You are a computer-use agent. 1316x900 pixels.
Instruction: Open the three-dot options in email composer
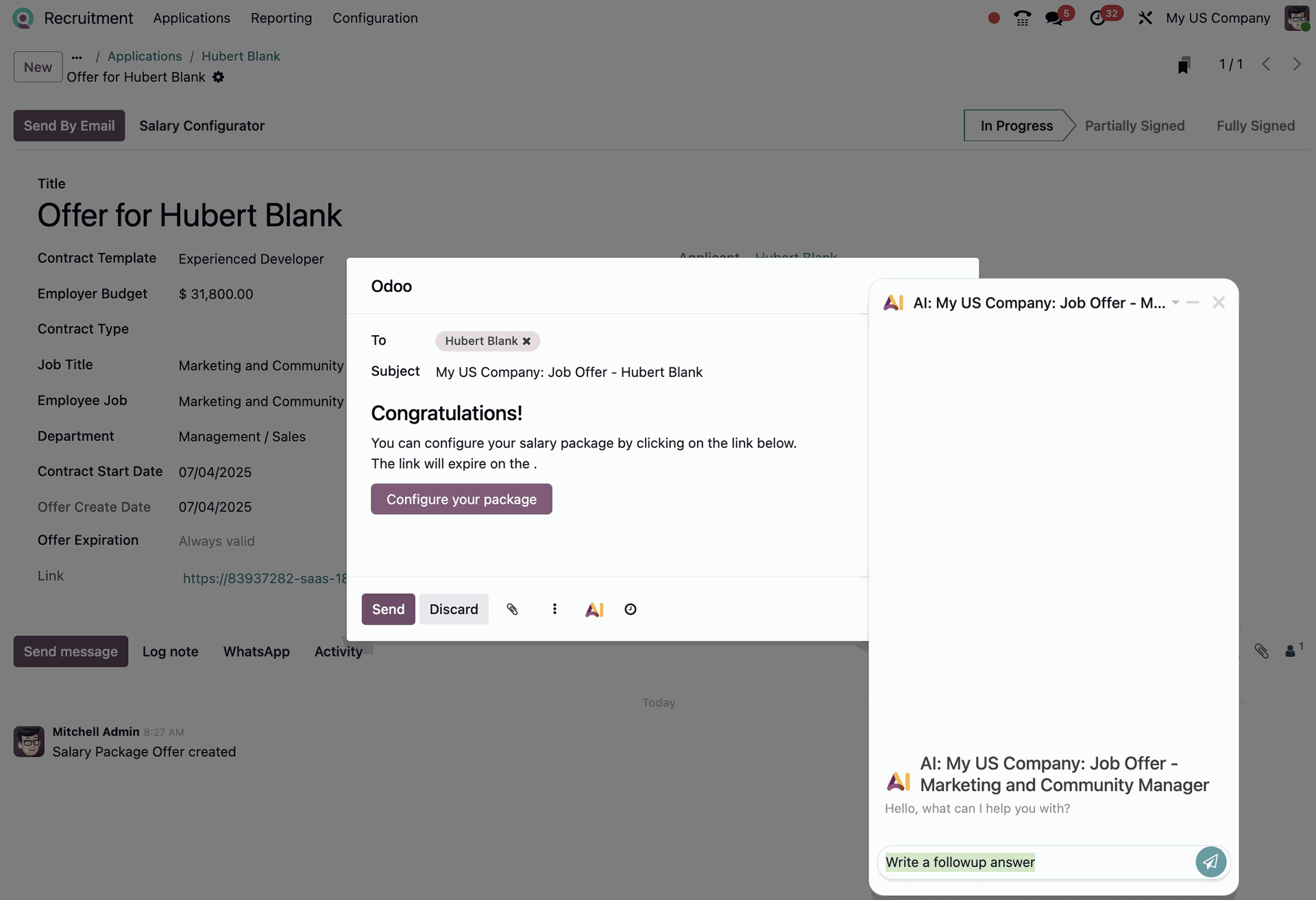tap(555, 609)
